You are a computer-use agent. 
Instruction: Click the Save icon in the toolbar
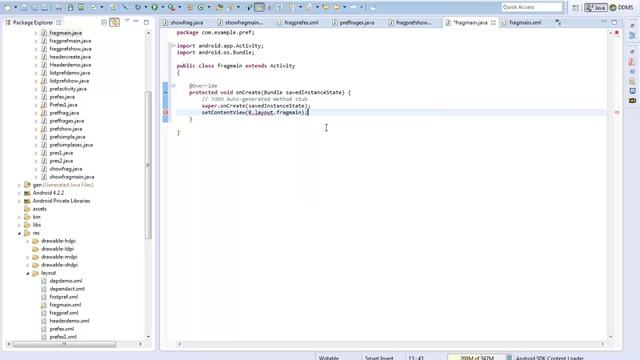(x=24, y=7)
